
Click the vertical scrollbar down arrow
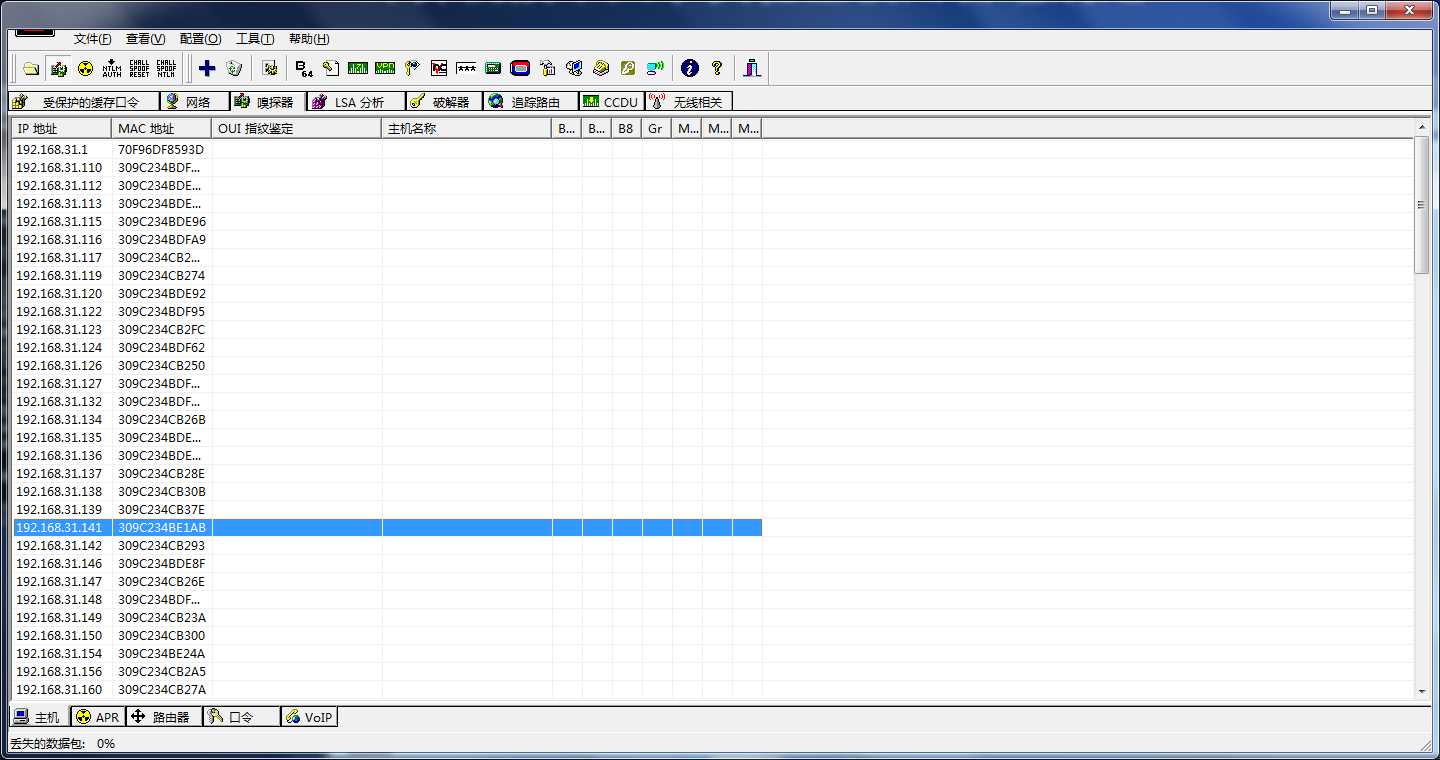pyautogui.click(x=1422, y=690)
